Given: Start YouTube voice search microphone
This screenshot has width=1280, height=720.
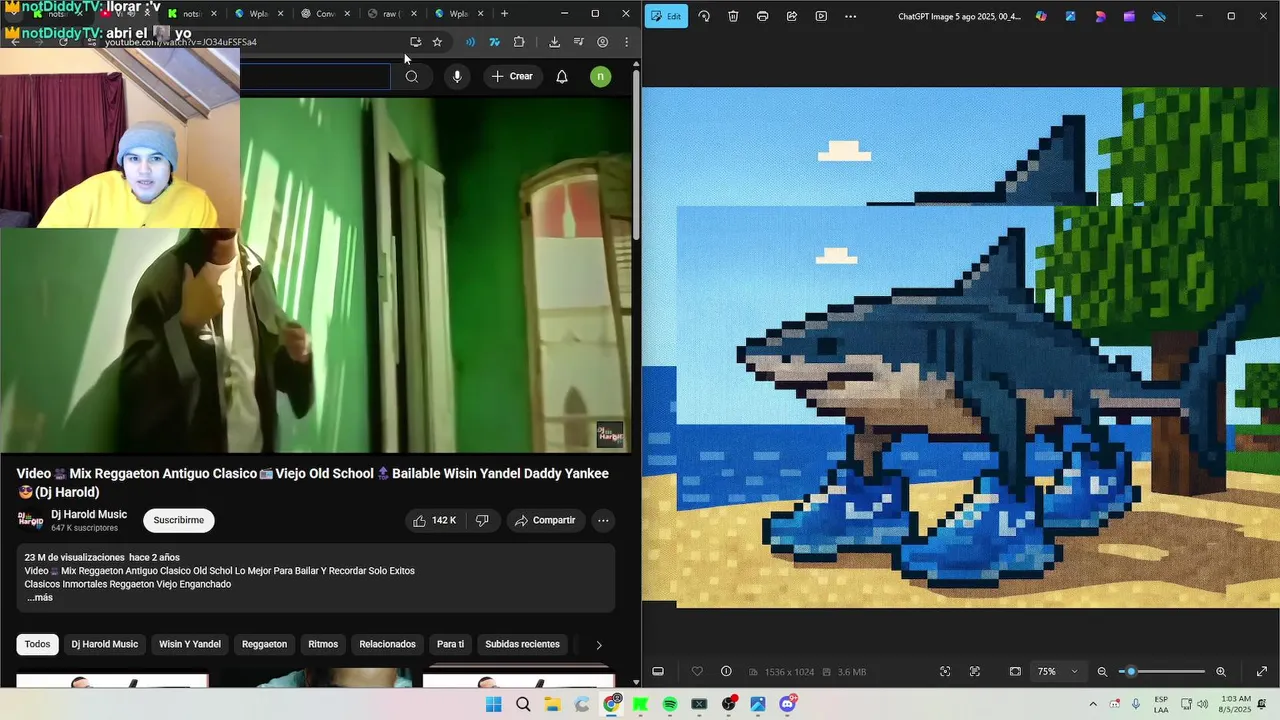Looking at the screenshot, I should tap(457, 76).
